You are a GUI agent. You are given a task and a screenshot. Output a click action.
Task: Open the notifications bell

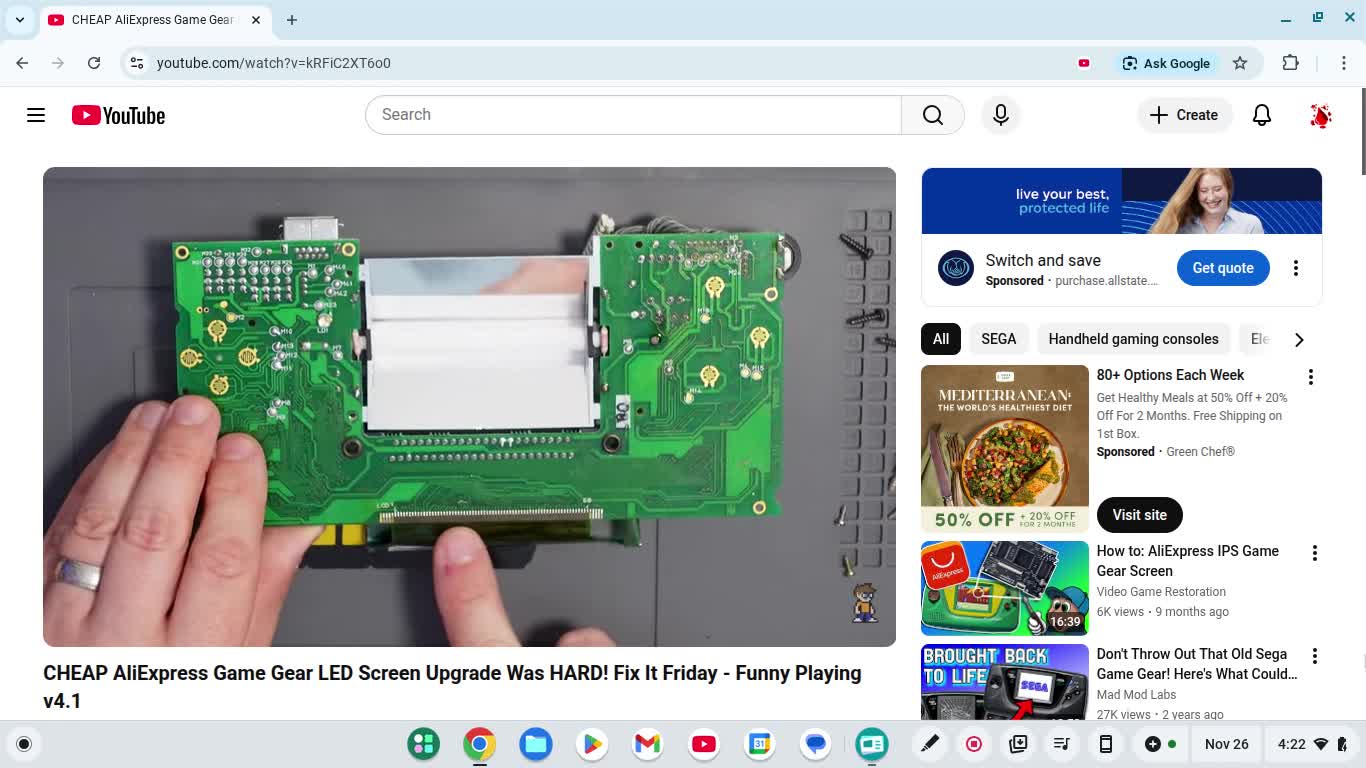1262,115
